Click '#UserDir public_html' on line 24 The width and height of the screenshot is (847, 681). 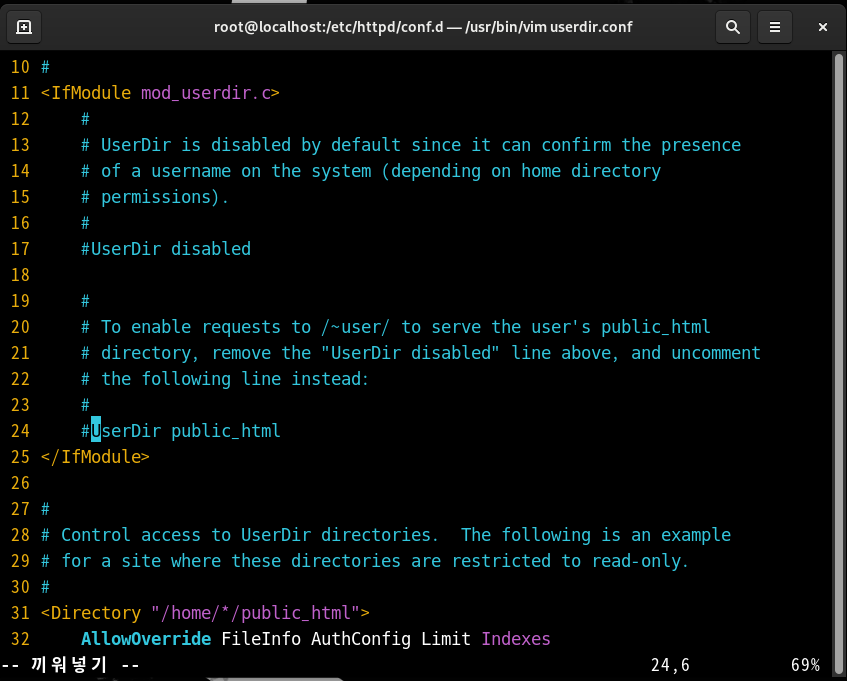(181, 431)
